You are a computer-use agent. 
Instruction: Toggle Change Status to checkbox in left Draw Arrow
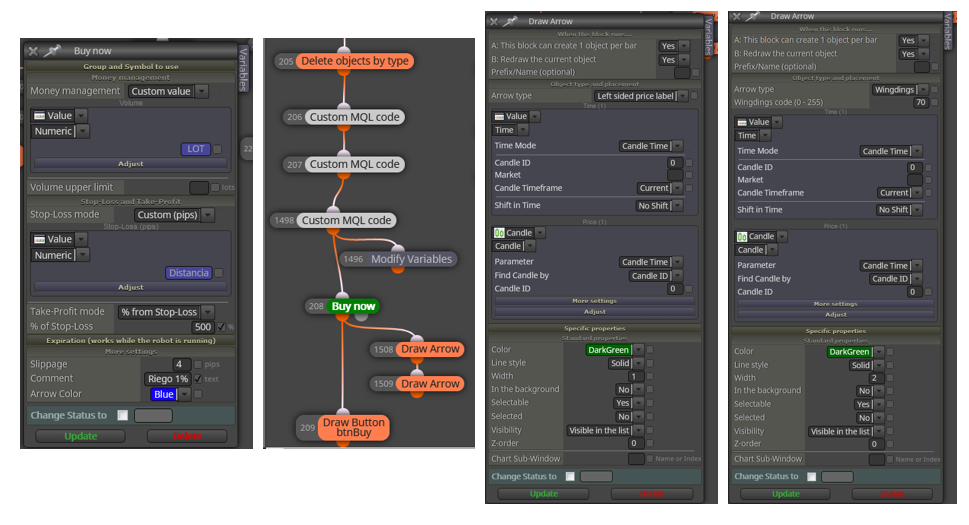point(570,476)
